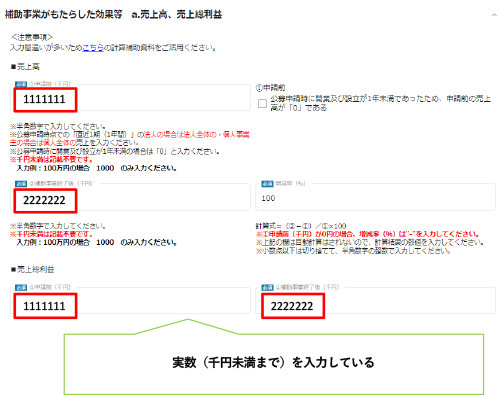Focus the 増減率 (%) field showing 100
Image resolution: width=500 pixels, height=395 pixels.
coord(375,197)
